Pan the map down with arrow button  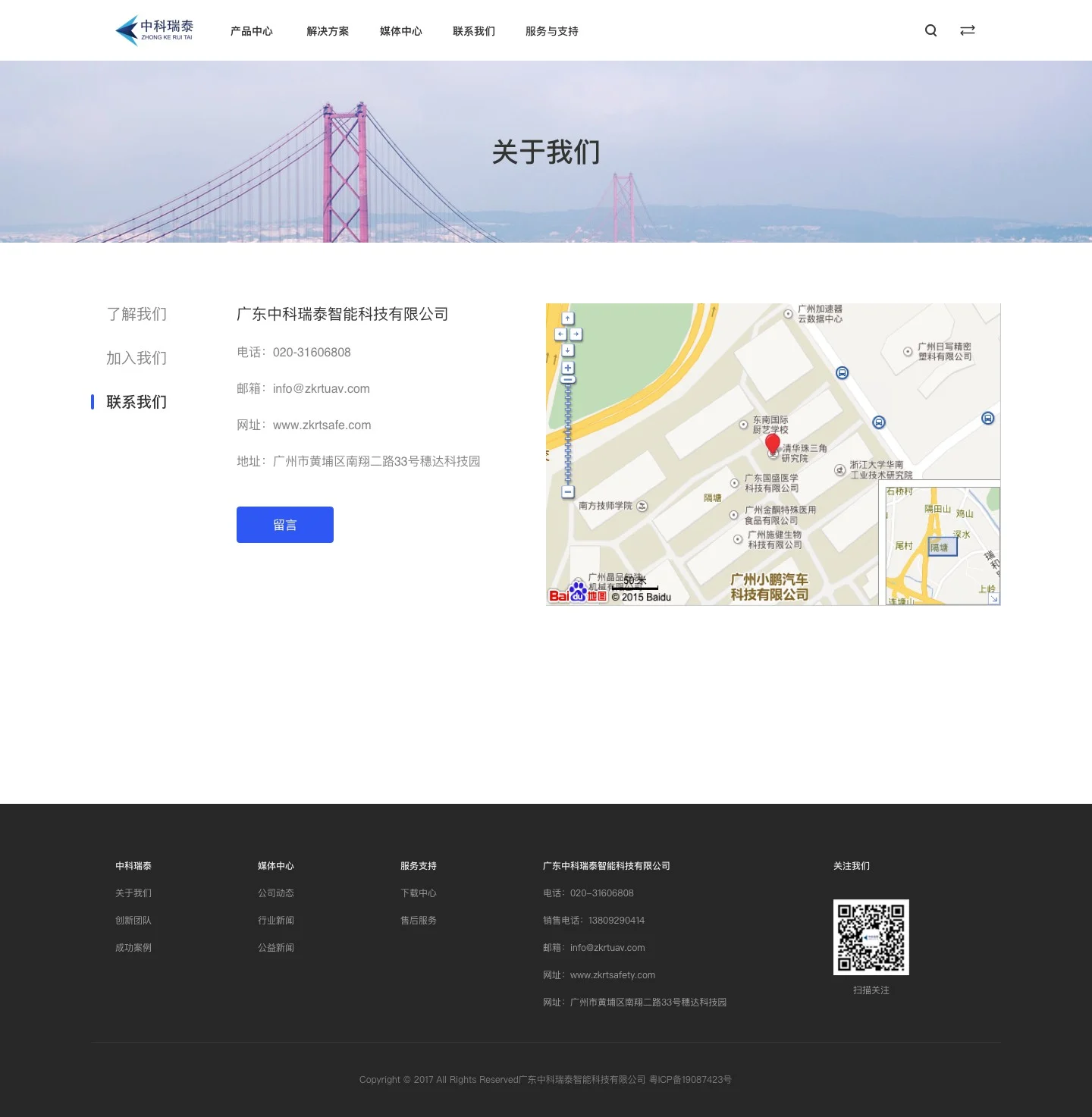click(x=568, y=350)
